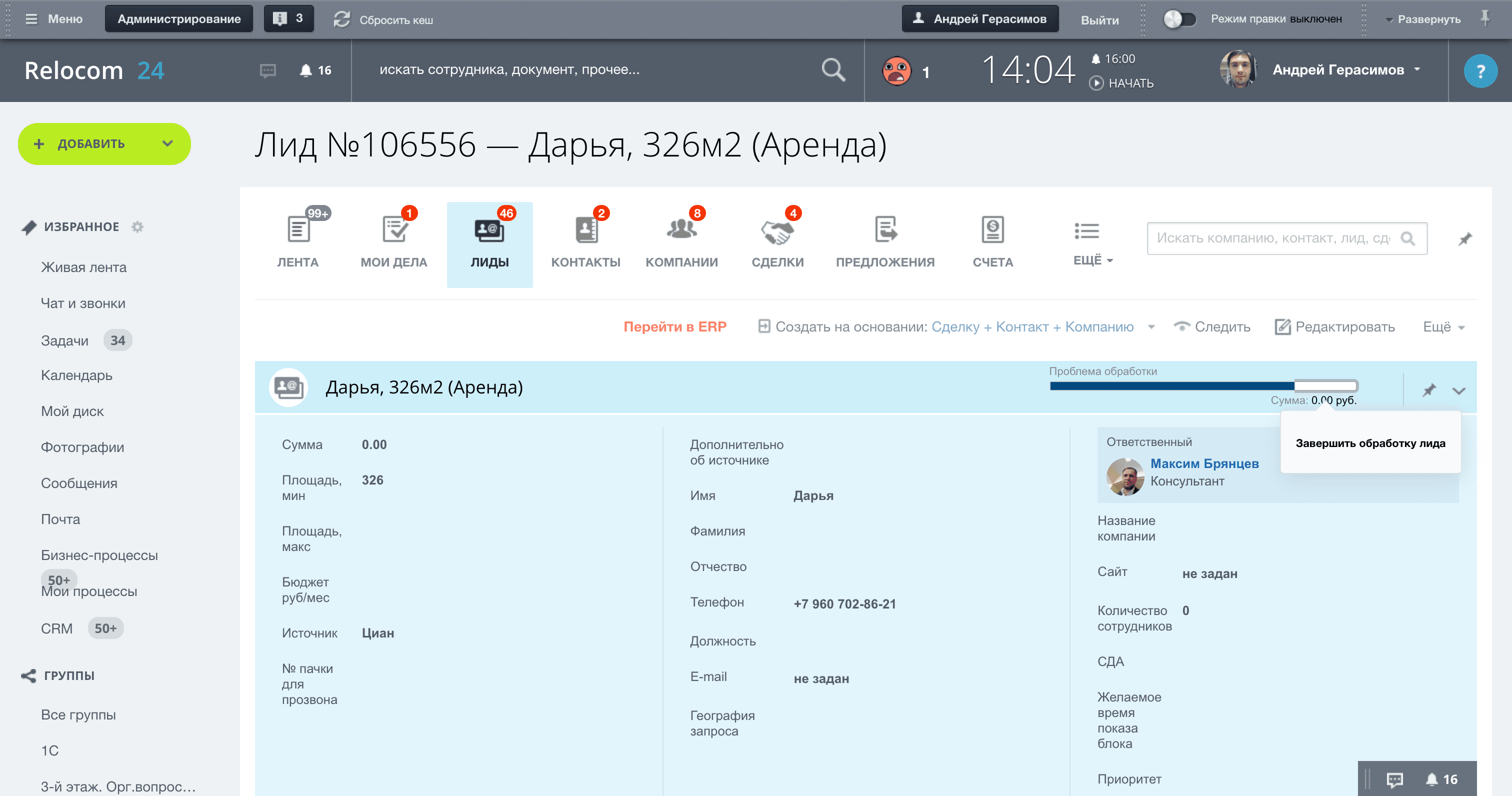
Task: Click Сбросить кеш refresh icon
Action: [341, 19]
